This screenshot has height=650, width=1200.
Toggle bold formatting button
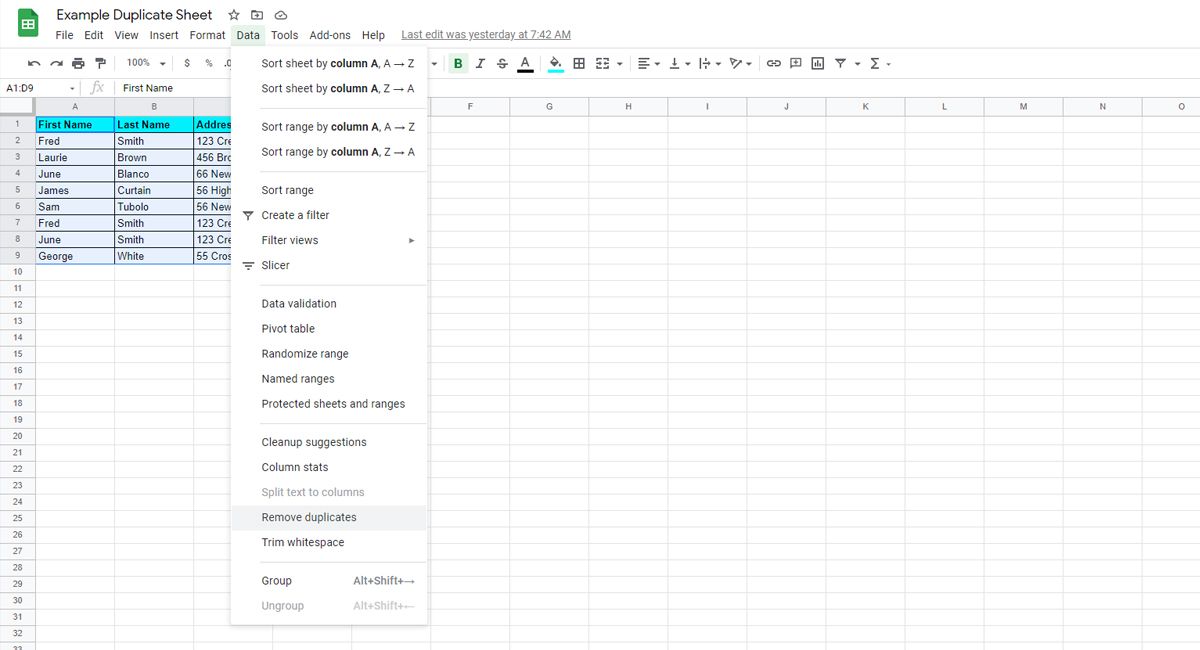click(x=458, y=63)
